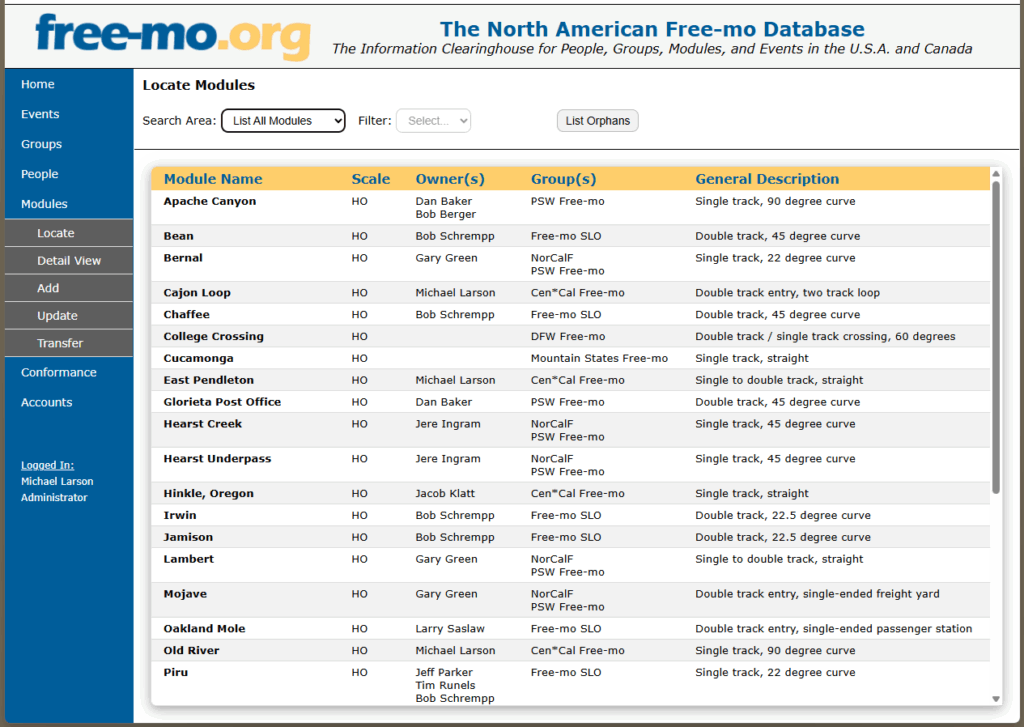Viewport: 1024px width, 727px height.
Task: Open the Filter select dropdown
Action: (x=433, y=120)
